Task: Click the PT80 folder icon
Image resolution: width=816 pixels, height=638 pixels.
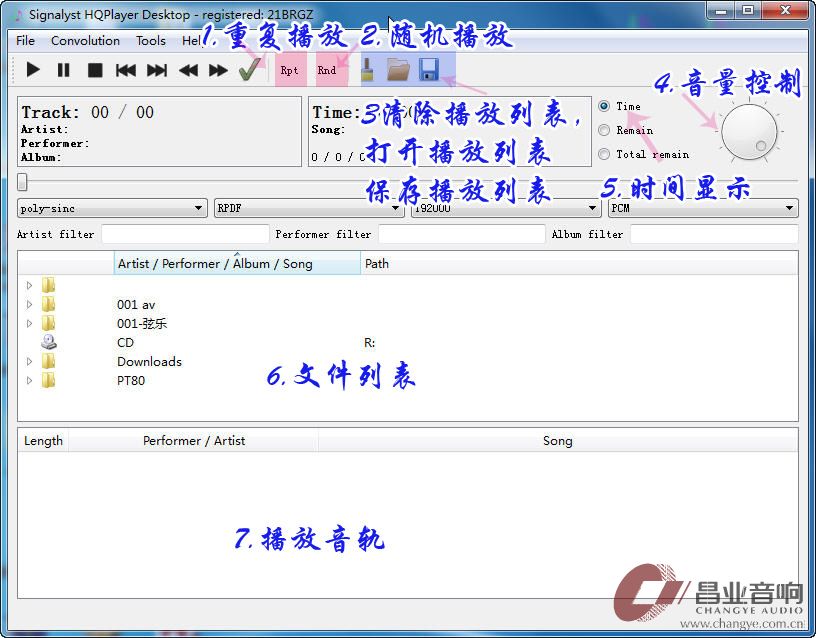Action: click(x=48, y=380)
